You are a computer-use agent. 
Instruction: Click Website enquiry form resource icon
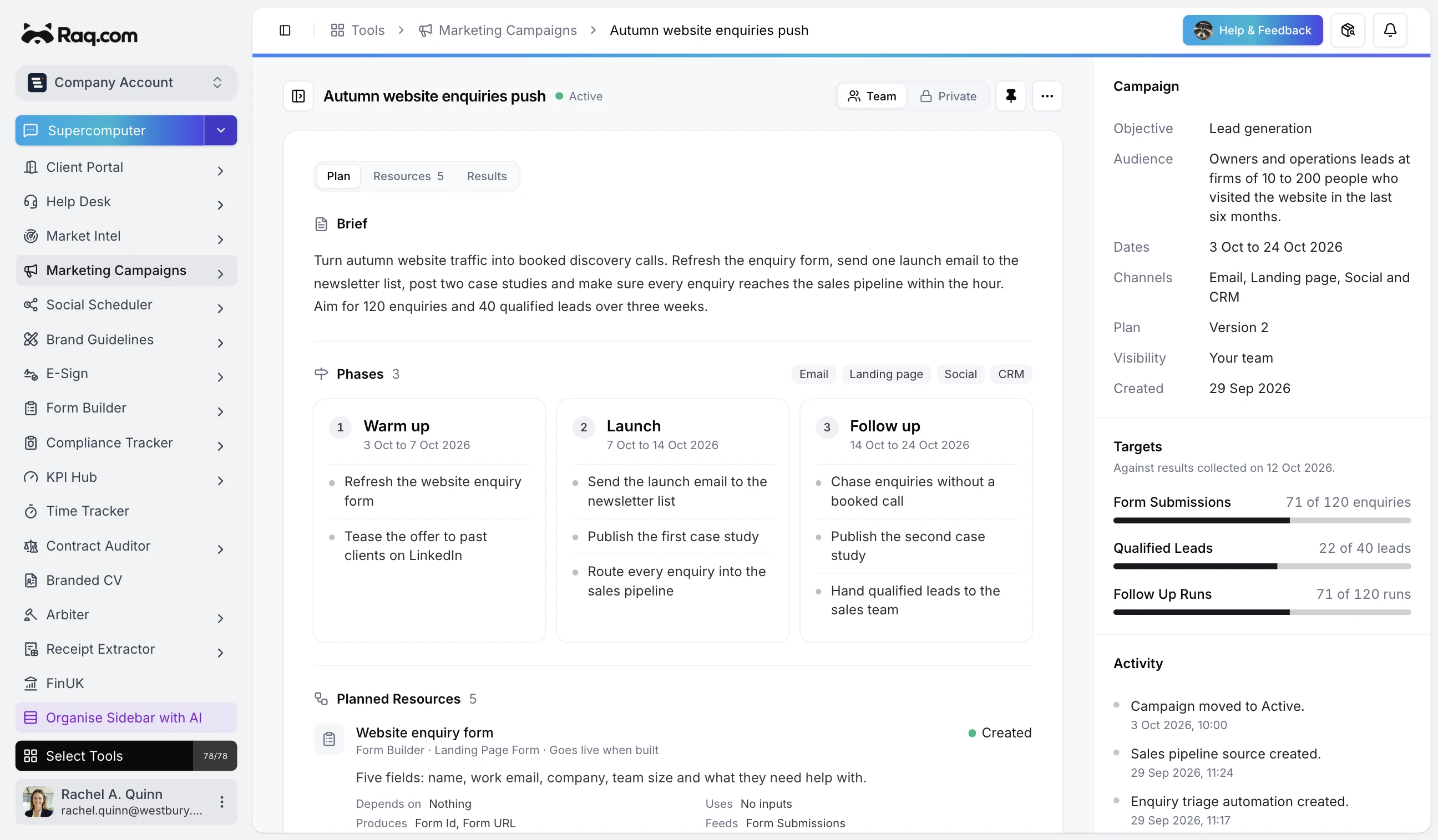coord(329,739)
